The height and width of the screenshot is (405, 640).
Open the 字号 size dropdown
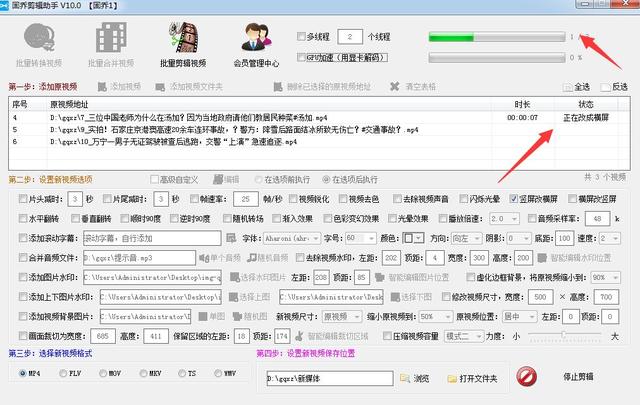(x=360, y=238)
